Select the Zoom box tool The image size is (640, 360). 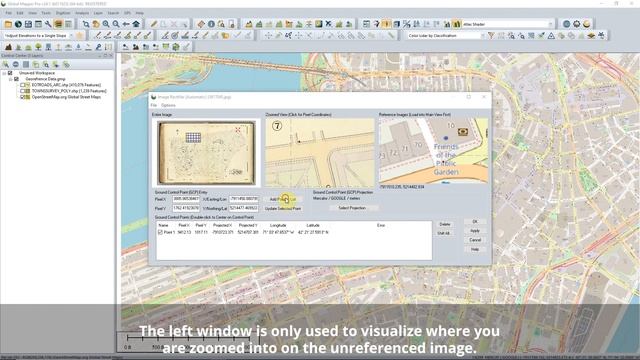click(x=86, y=24)
